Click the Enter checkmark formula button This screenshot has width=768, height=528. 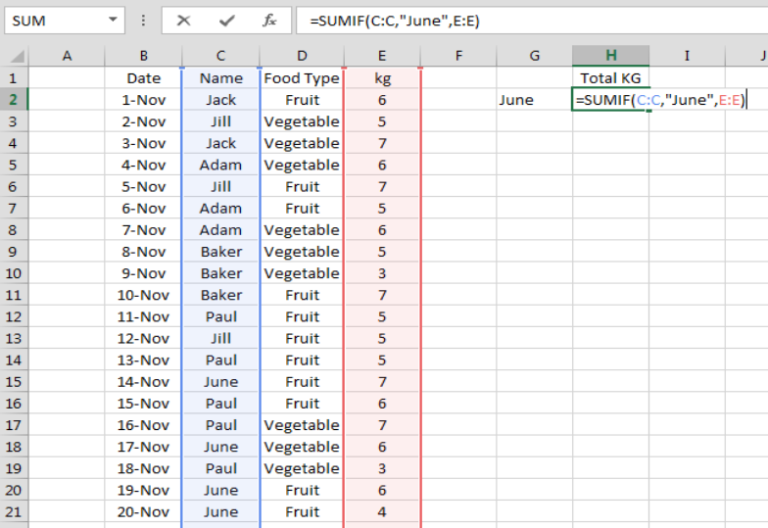pyautogui.click(x=227, y=20)
